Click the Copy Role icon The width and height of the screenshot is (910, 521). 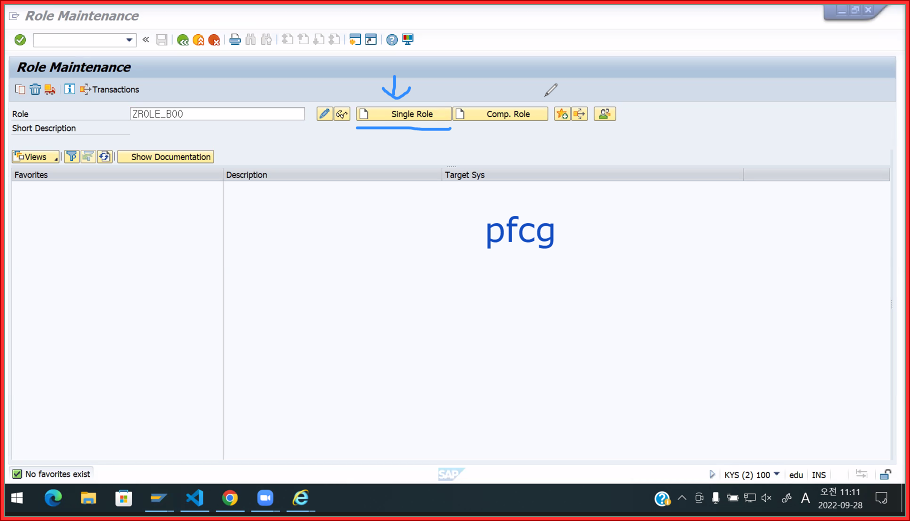(x=20, y=89)
